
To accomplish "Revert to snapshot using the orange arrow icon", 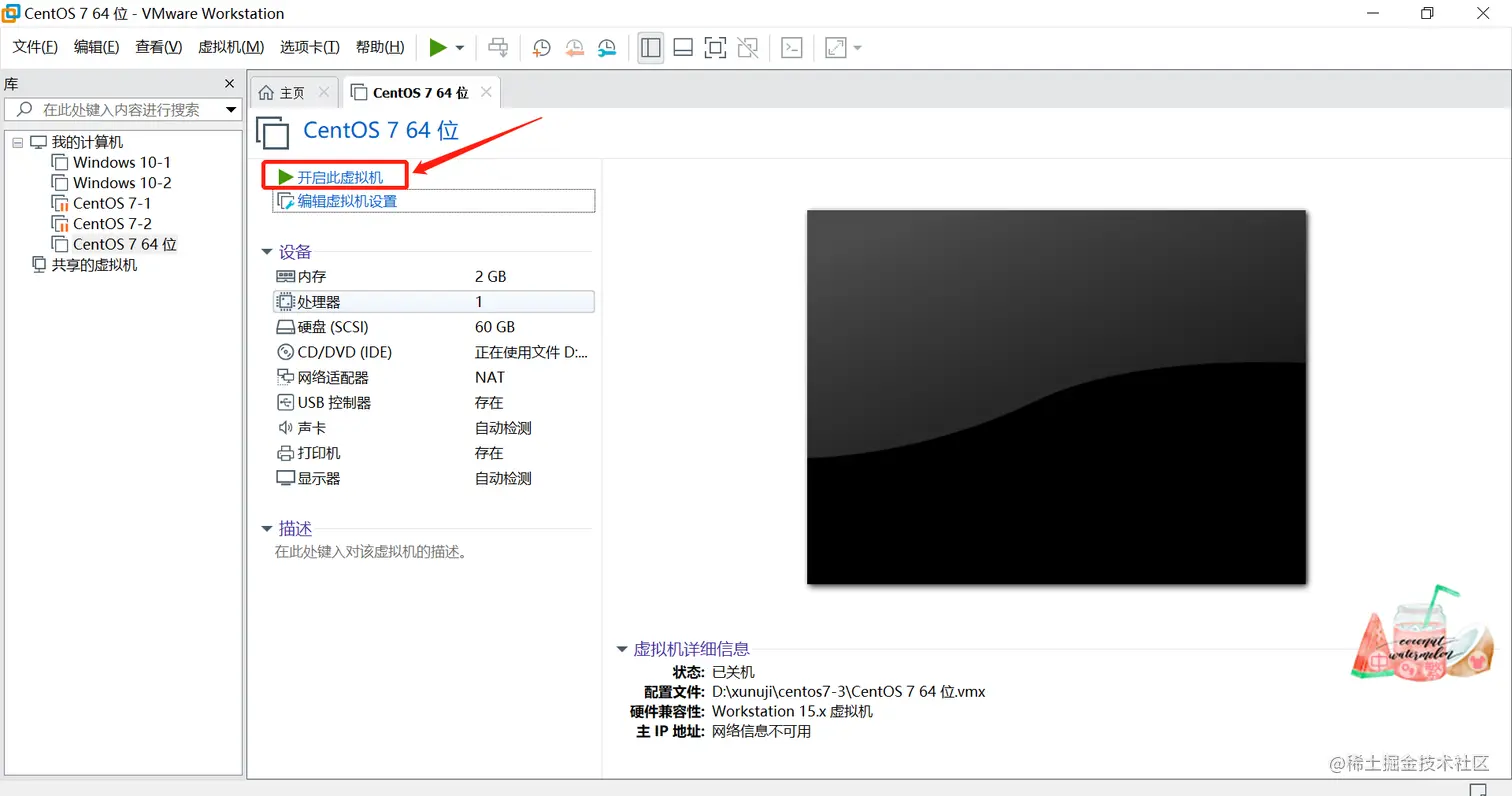I will pos(574,47).
